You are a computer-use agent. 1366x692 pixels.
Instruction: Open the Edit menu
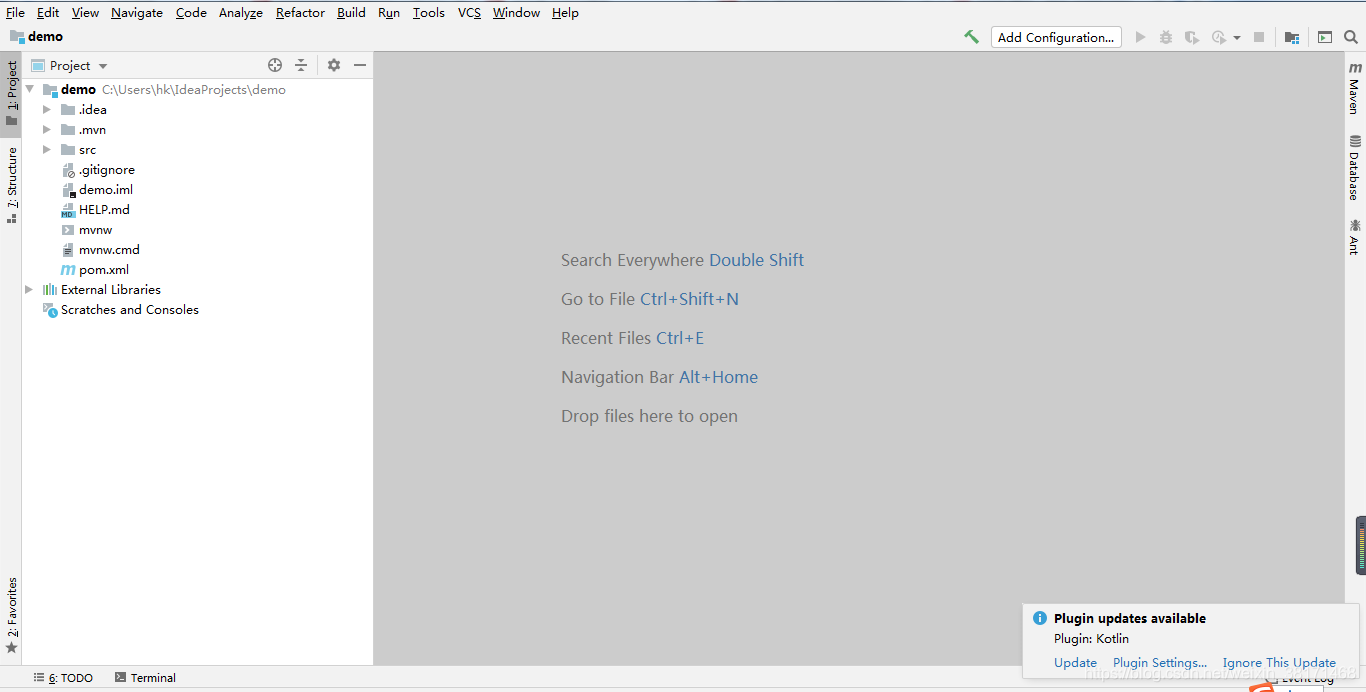[48, 12]
